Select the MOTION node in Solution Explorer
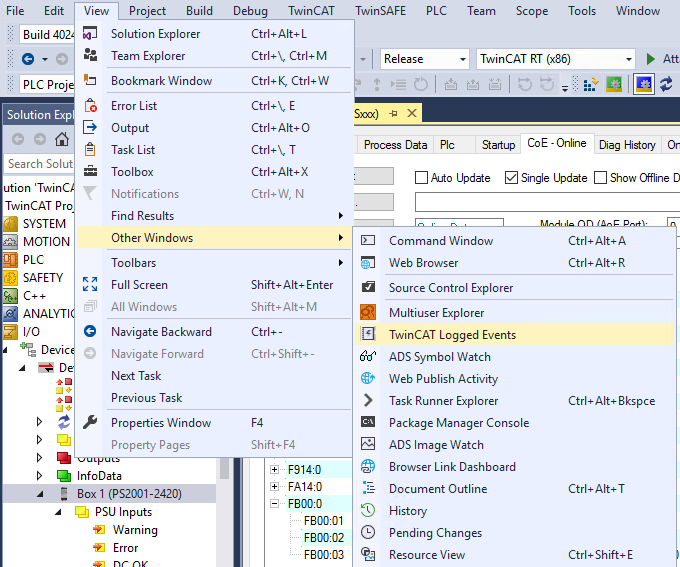Viewport: 680px width, 567px height. point(46,241)
